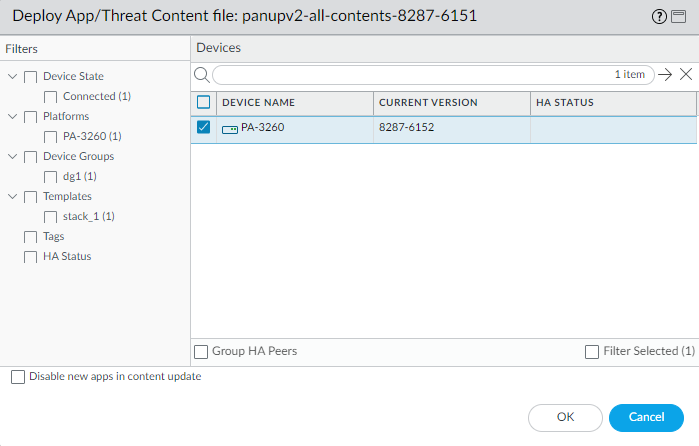Click into the devices search field
This screenshot has height=446, width=699.
point(410,75)
